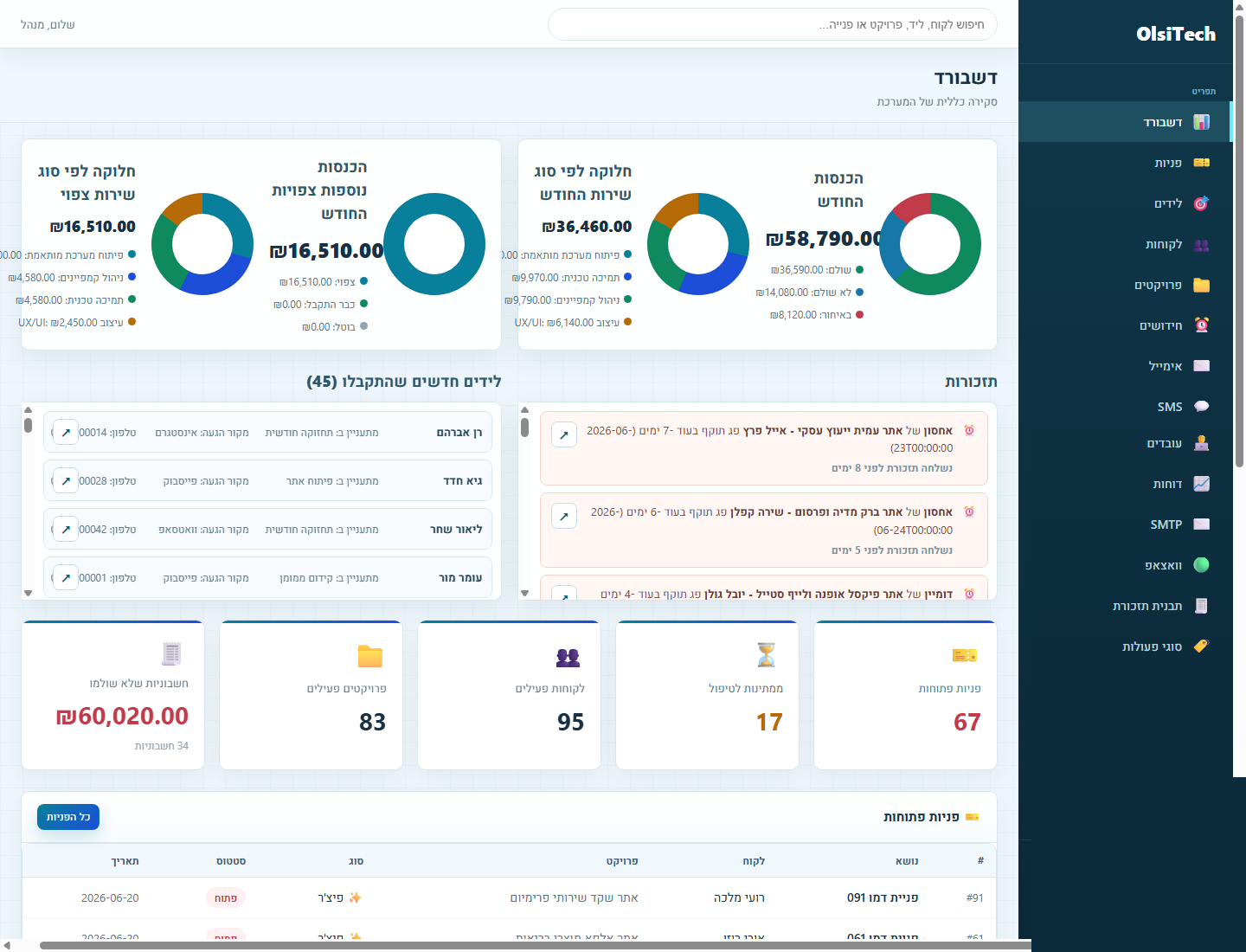
Task: Open the unpaid invoices ₪60,020.00 card
Action: click(x=112, y=695)
